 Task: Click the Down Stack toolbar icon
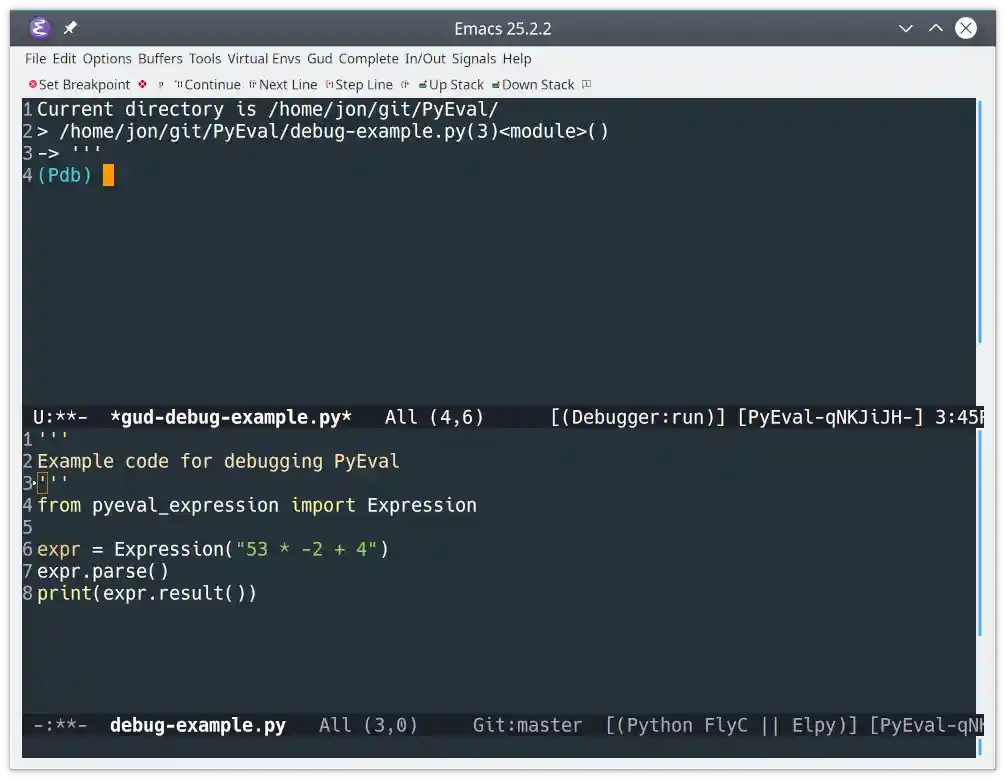[x=532, y=85]
